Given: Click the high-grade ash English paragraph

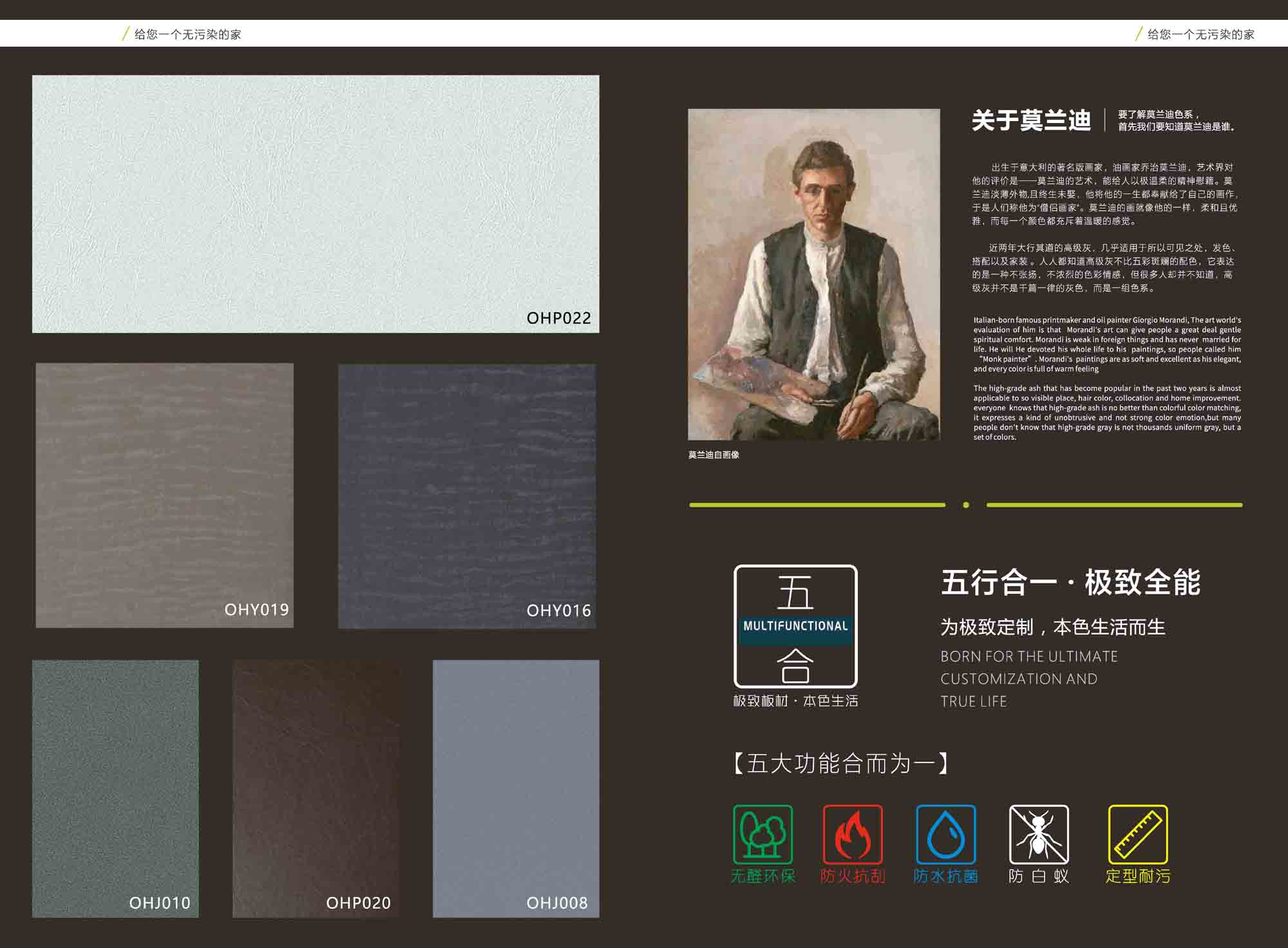Looking at the screenshot, I should click(x=1107, y=413).
